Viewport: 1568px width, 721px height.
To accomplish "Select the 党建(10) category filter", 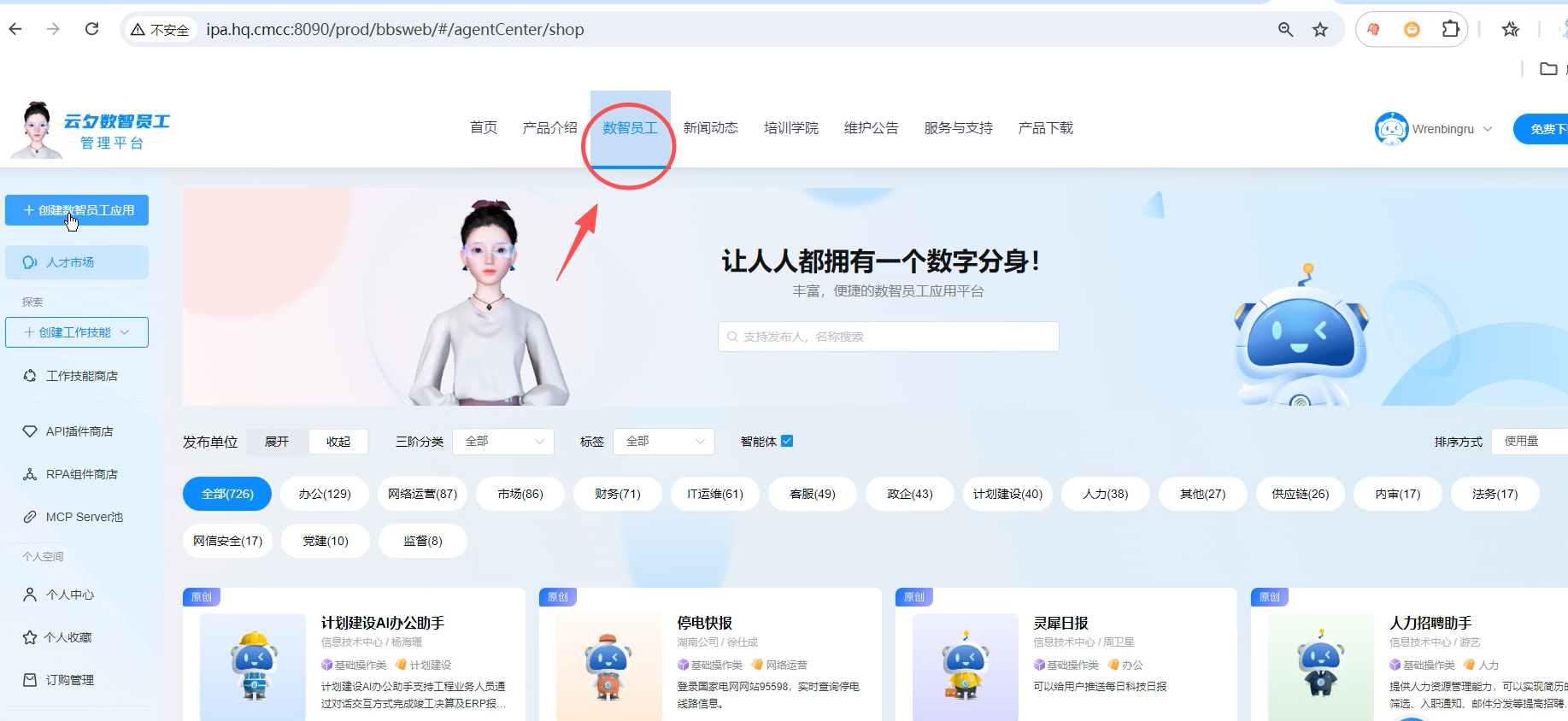I will point(326,541).
